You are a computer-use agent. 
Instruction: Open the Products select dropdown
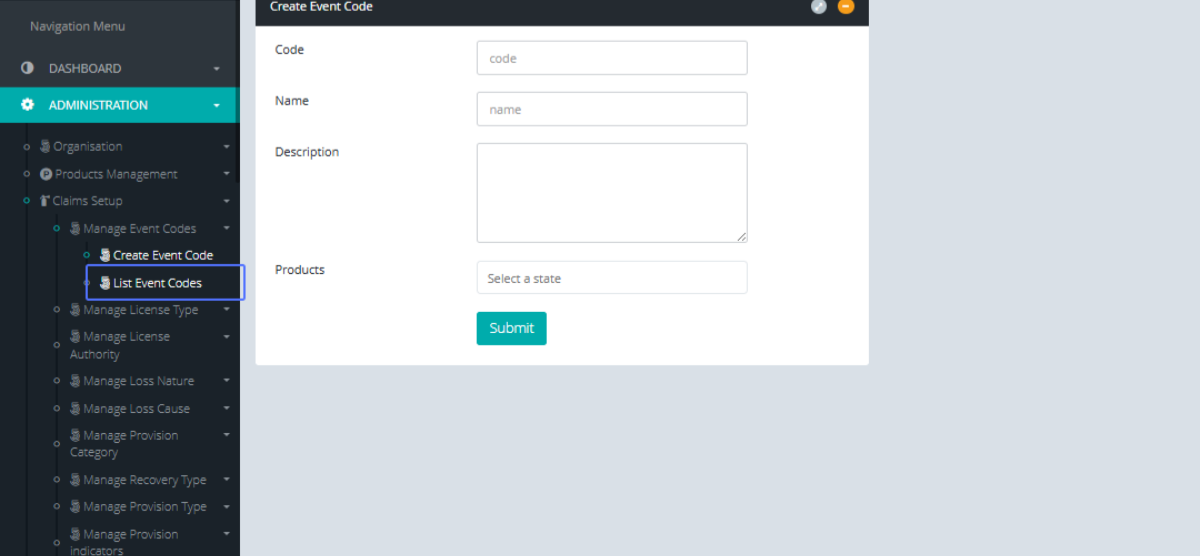click(x=611, y=278)
